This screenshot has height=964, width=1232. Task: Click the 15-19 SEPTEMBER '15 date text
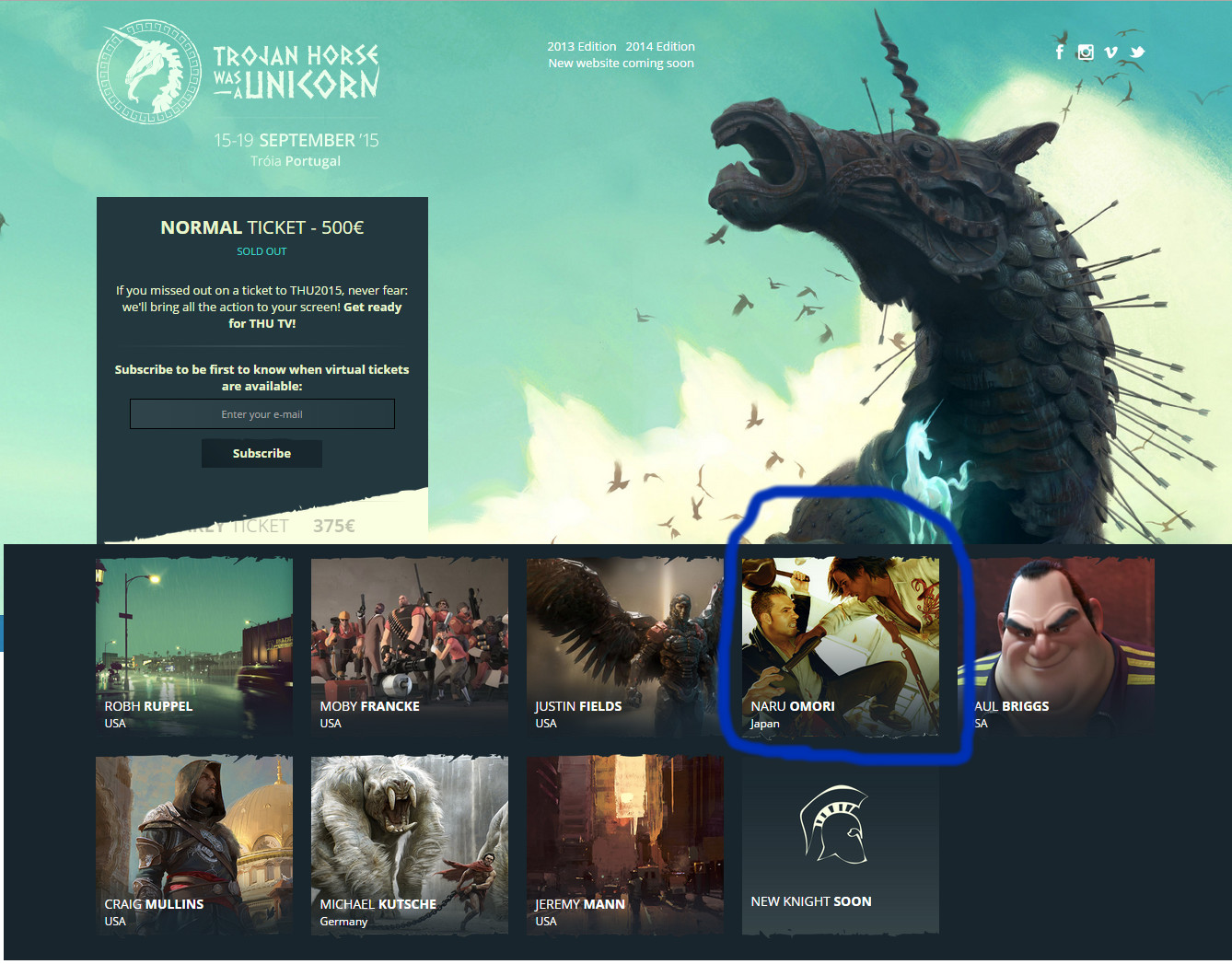(296, 140)
